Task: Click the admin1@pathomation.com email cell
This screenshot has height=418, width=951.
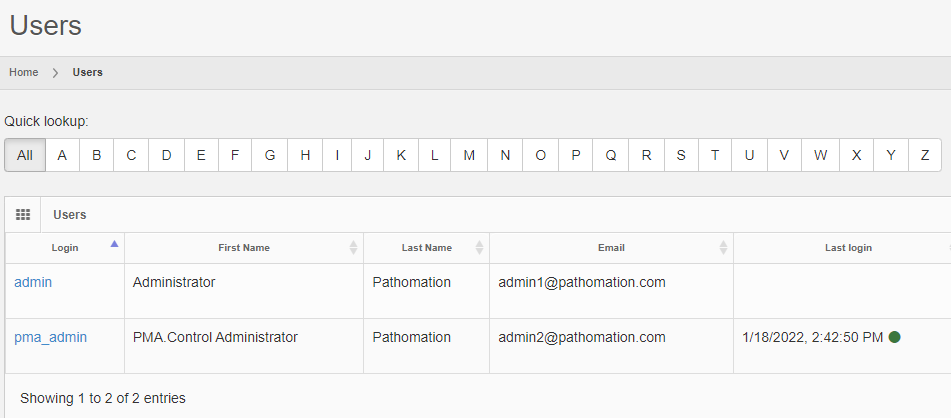Action: tap(582, 283)
